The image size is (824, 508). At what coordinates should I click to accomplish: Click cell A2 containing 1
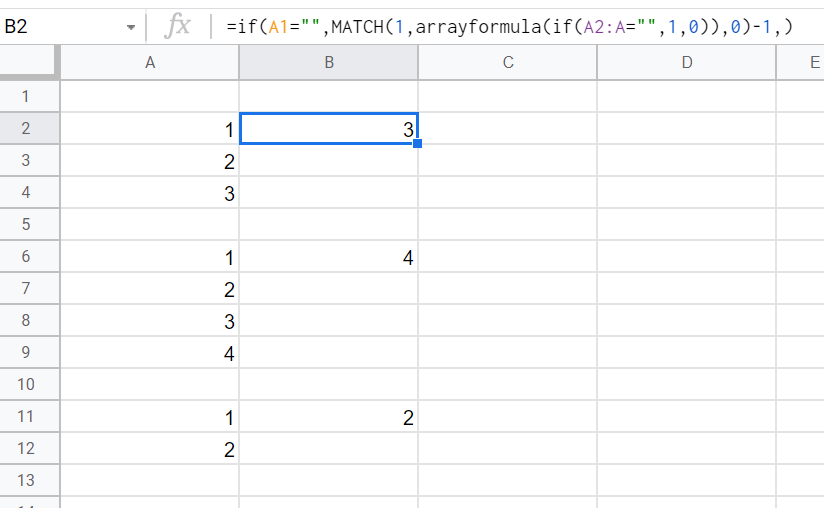pyautogui.click(x=150, y=128)
